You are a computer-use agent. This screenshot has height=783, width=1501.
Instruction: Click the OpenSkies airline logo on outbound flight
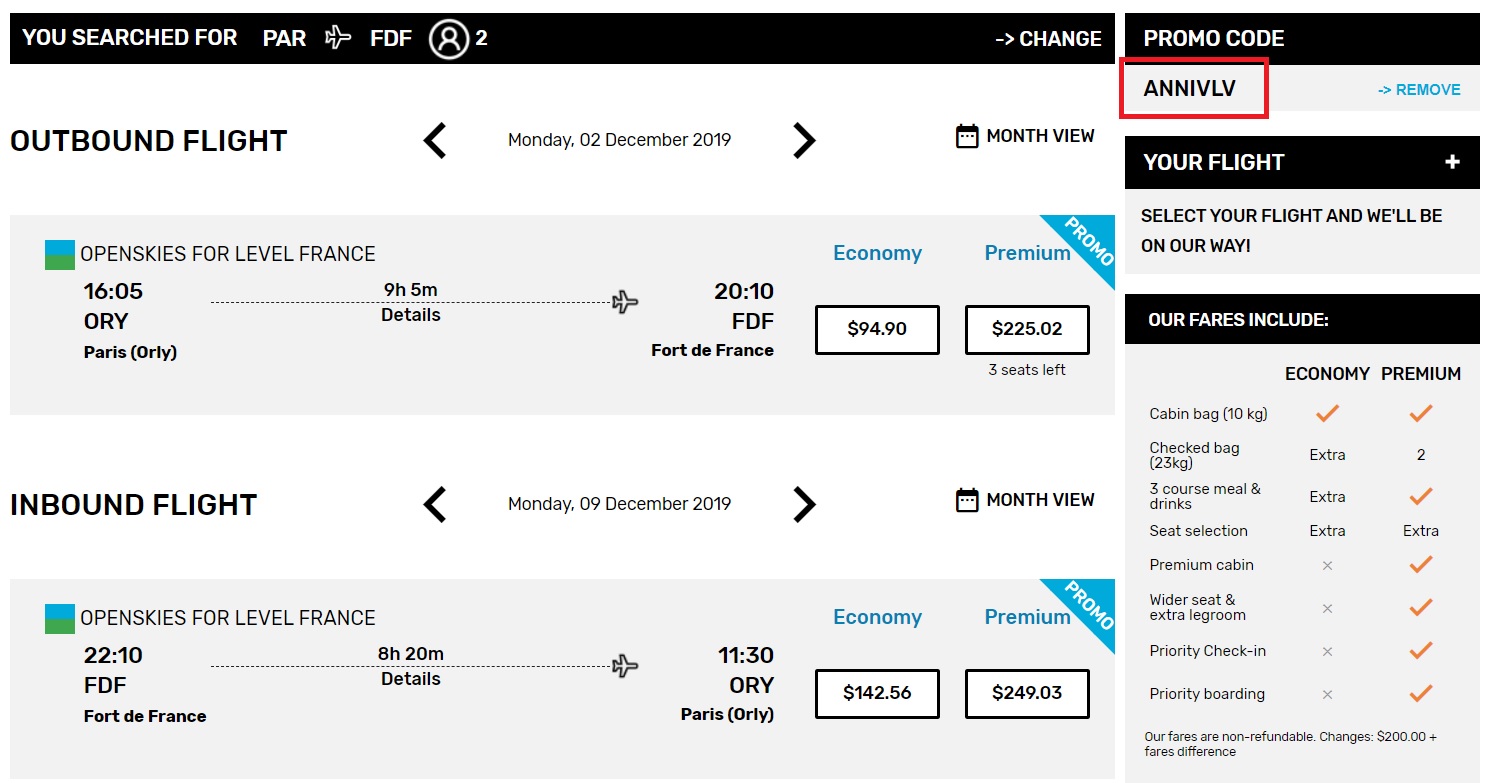60,255
